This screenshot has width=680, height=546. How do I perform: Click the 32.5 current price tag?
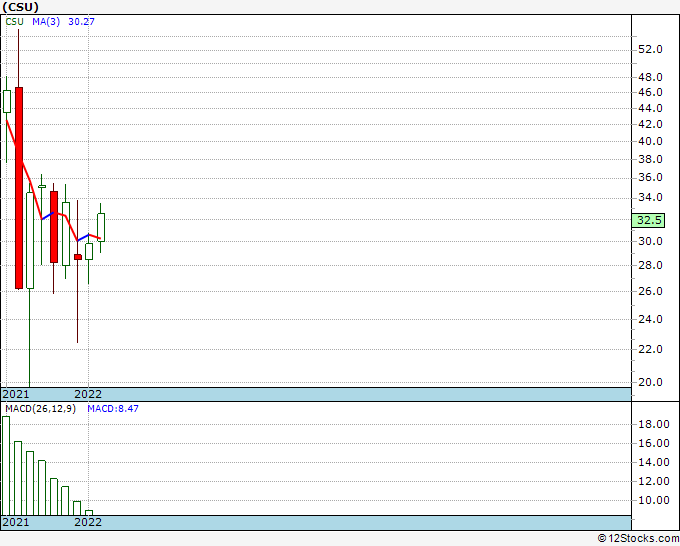(x=648, y=220)
